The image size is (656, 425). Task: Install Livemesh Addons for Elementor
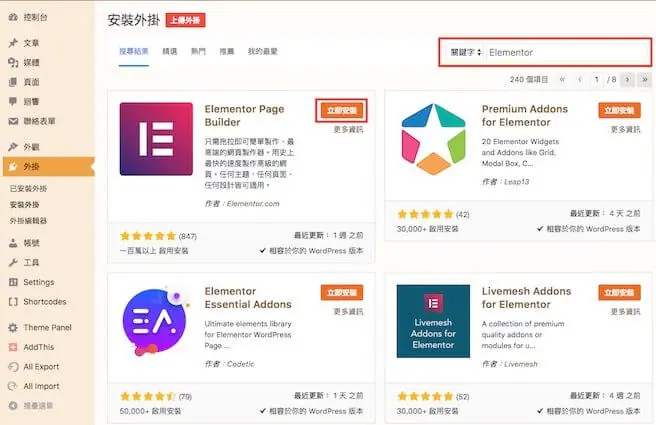[x=619, y=292]
